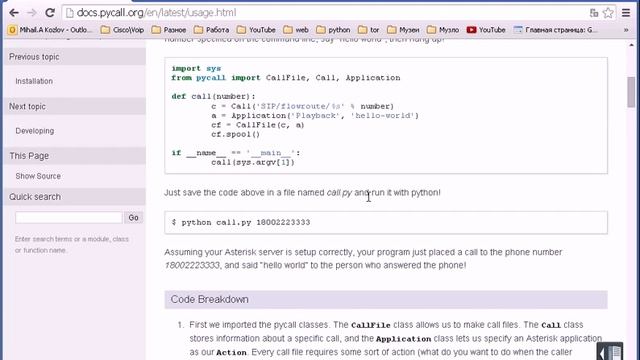640x360 pixels.
Task: Click the code line cf.spool()
Action: [x=236, y=134]
